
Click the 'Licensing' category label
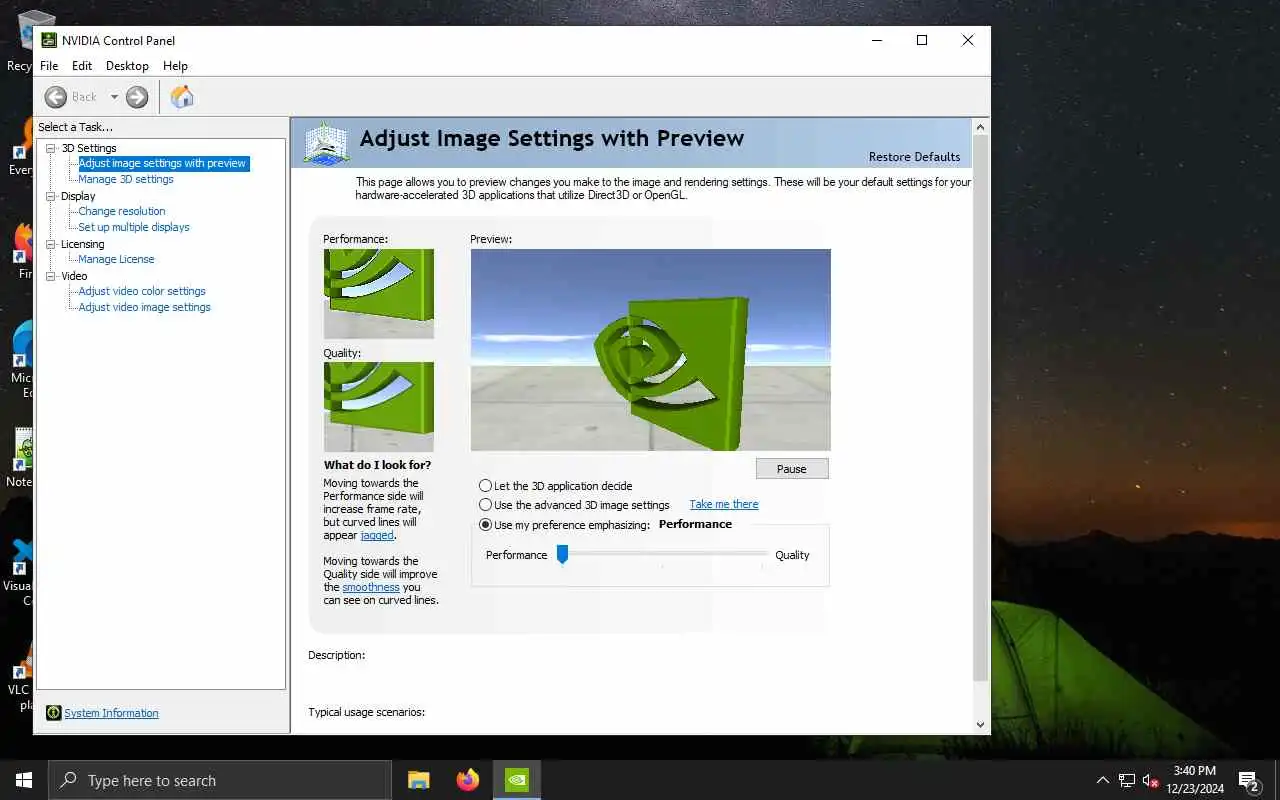pyautogui.click(x=82, y=244)
